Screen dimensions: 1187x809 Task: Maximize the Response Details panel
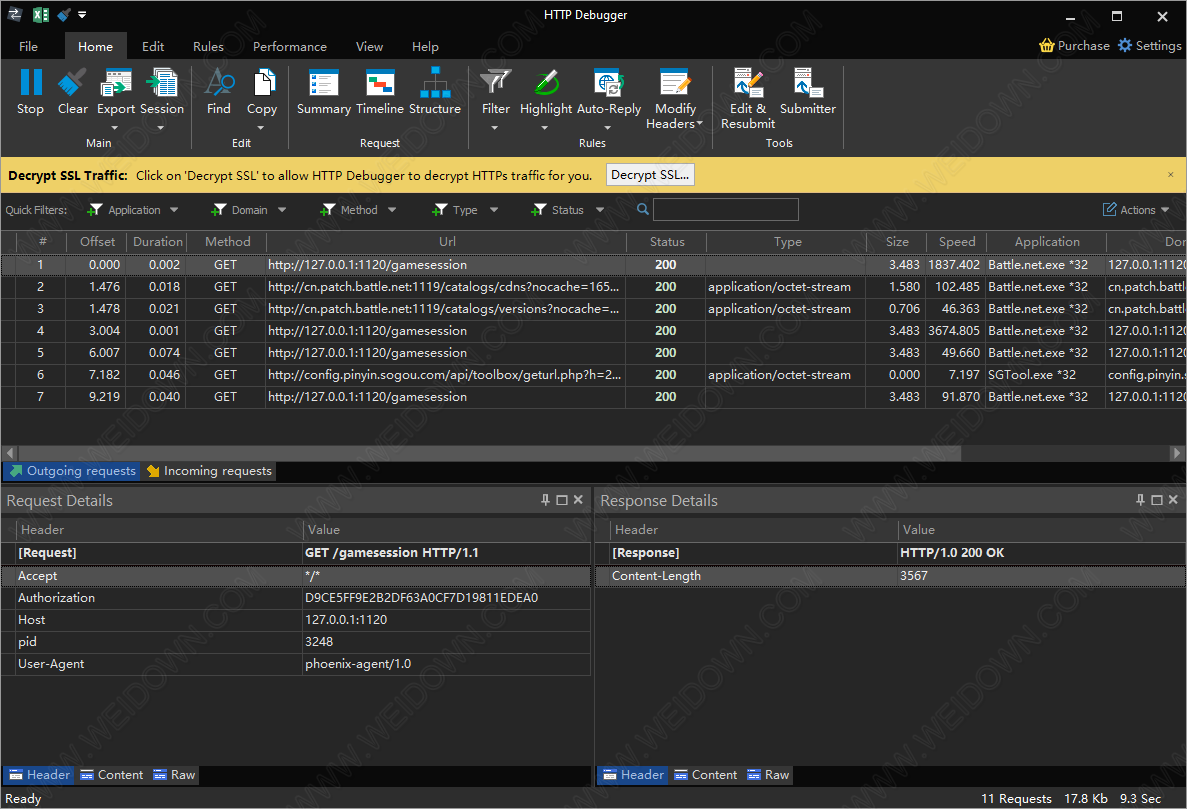click(x=1157, y=500)
